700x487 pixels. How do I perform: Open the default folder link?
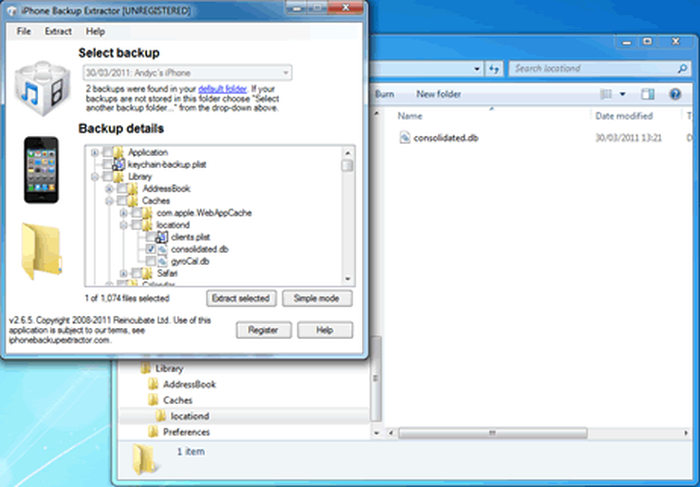tap(222, 88)
